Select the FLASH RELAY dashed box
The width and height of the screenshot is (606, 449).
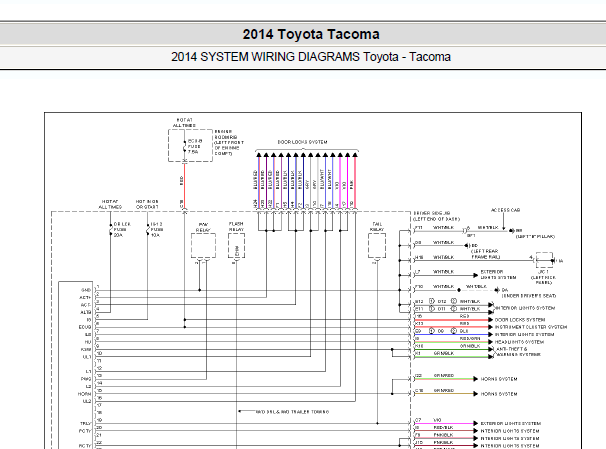[236, 246]
